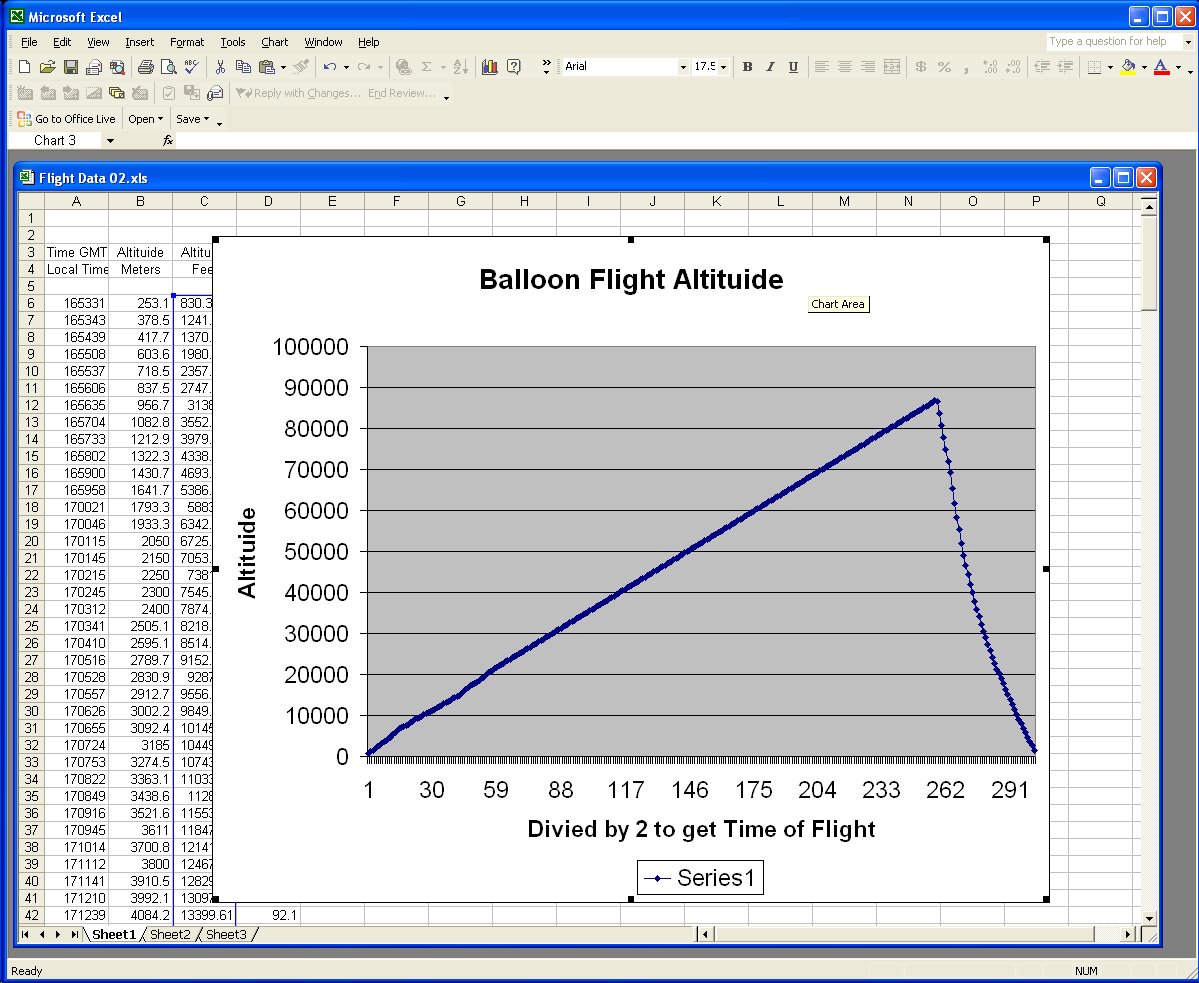Screen dimensions: 1199x983
Task: Expand the Fill Color dropdown arrow
Action: point(1144,67)
